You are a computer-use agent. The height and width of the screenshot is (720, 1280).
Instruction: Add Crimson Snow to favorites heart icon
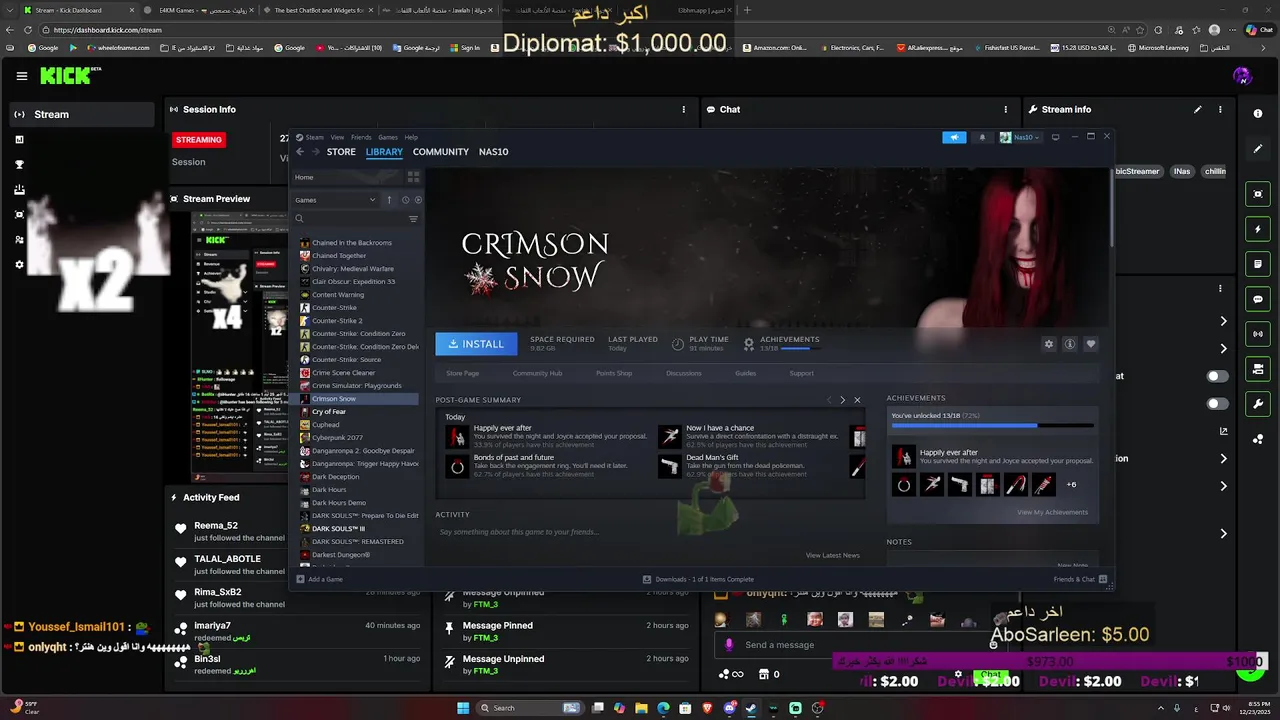pyautogui.click(x=1091, y=344)
